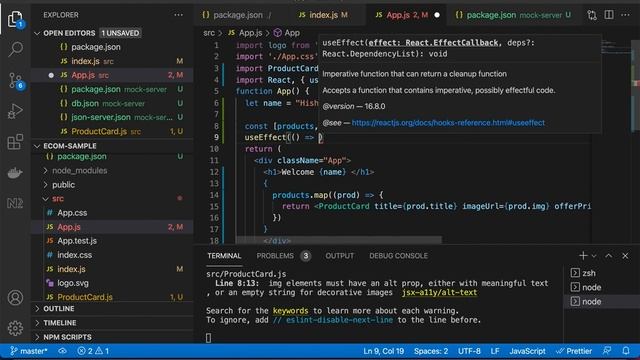640x360 pixels.
Task: Open db.json in open editors list
Action: click(x=112, y=103)
